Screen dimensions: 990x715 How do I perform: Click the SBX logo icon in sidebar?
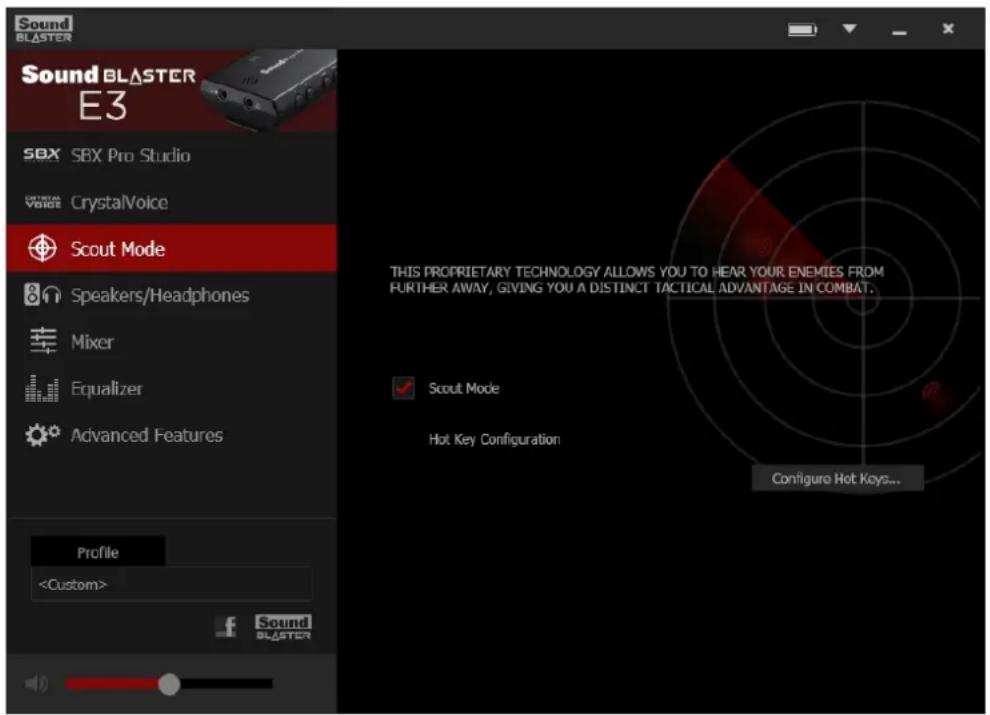42,155
